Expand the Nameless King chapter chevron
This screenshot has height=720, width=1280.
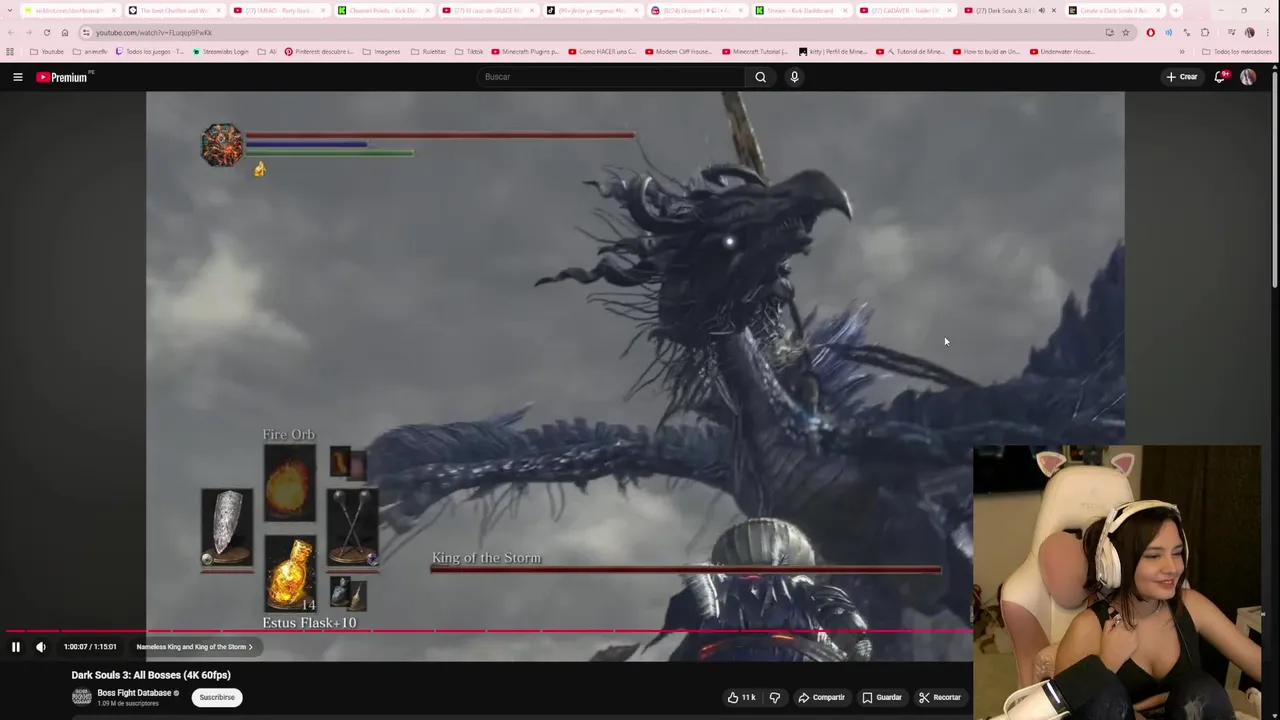point(251,647)
